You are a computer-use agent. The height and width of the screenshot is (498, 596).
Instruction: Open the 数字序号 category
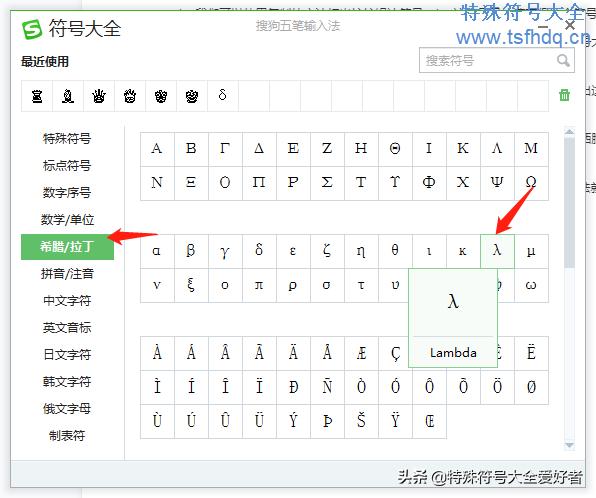tap(67, 192)
